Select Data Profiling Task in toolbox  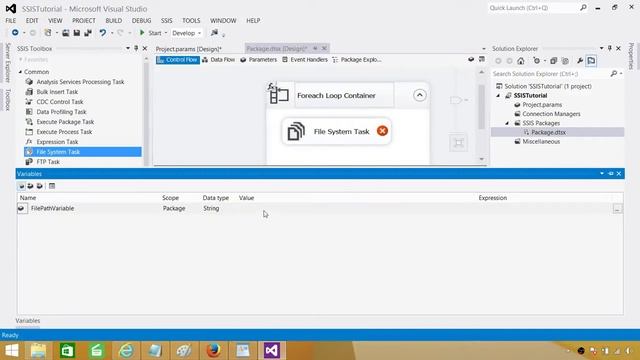pyautogui.click(x=61, y=112)
